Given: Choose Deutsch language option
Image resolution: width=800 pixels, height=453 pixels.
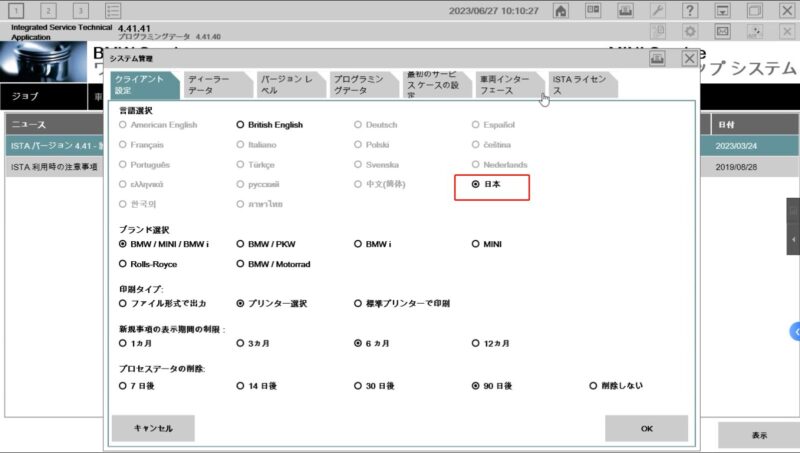Looking at the screenshot, I should 376,124.
